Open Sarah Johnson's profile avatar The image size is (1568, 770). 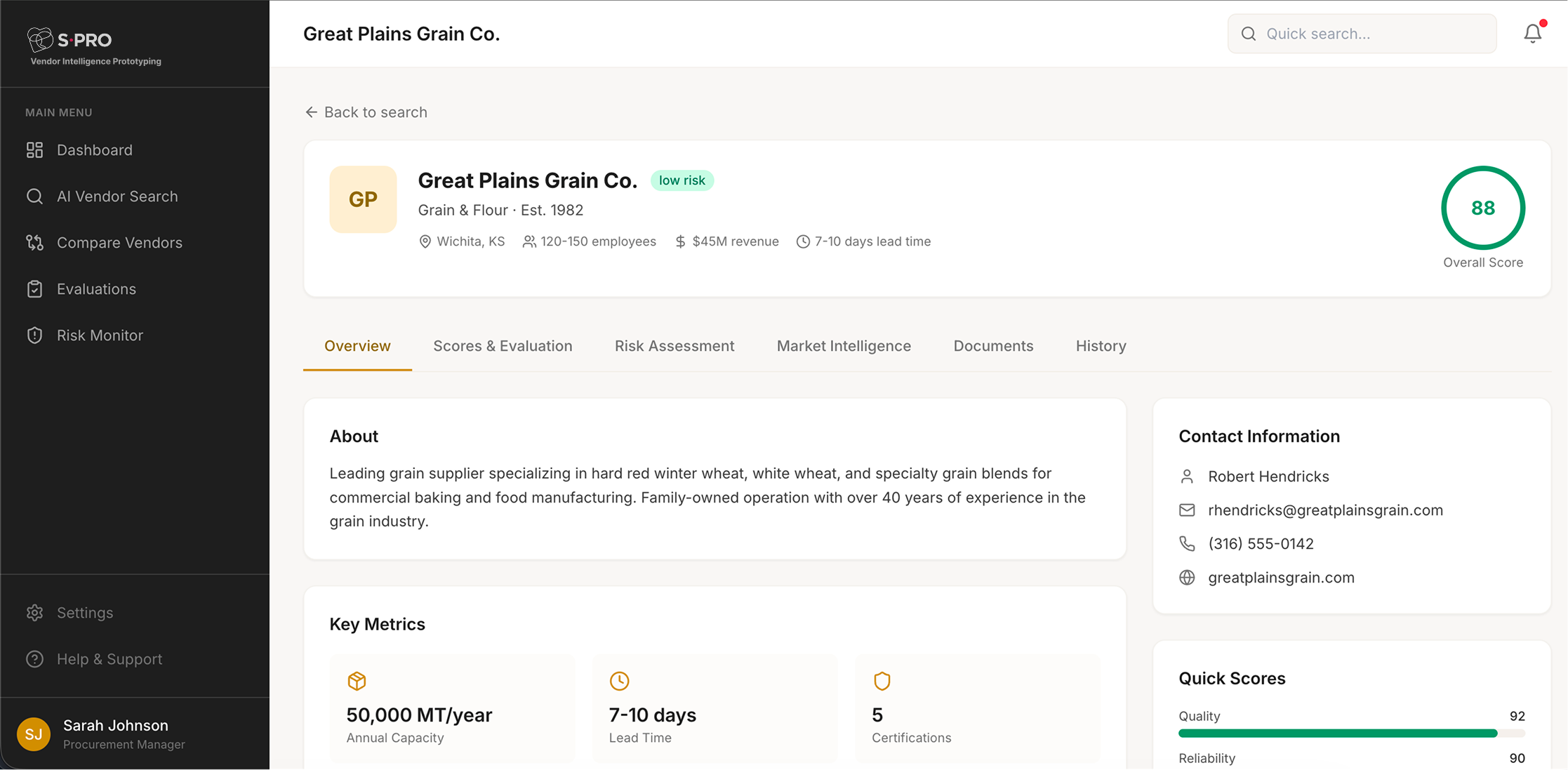(34, 734)
